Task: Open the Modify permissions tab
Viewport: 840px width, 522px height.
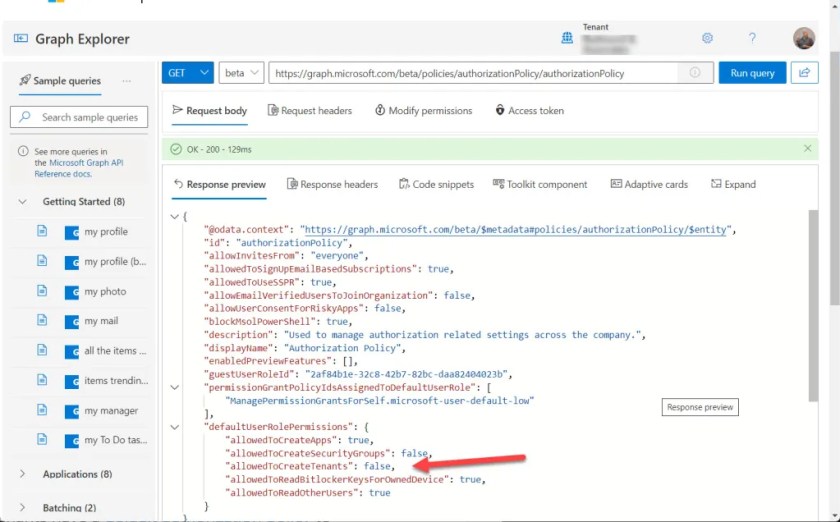Action: [424, 111]
